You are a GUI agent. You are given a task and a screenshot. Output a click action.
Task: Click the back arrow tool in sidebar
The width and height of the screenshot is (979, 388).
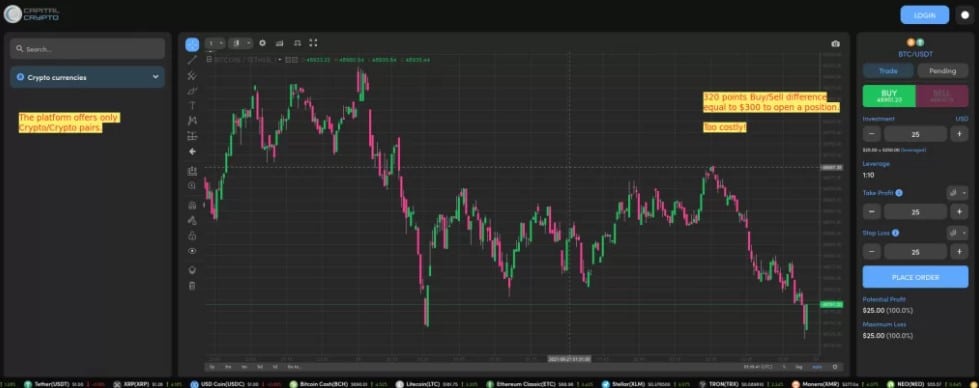(192, 151)
